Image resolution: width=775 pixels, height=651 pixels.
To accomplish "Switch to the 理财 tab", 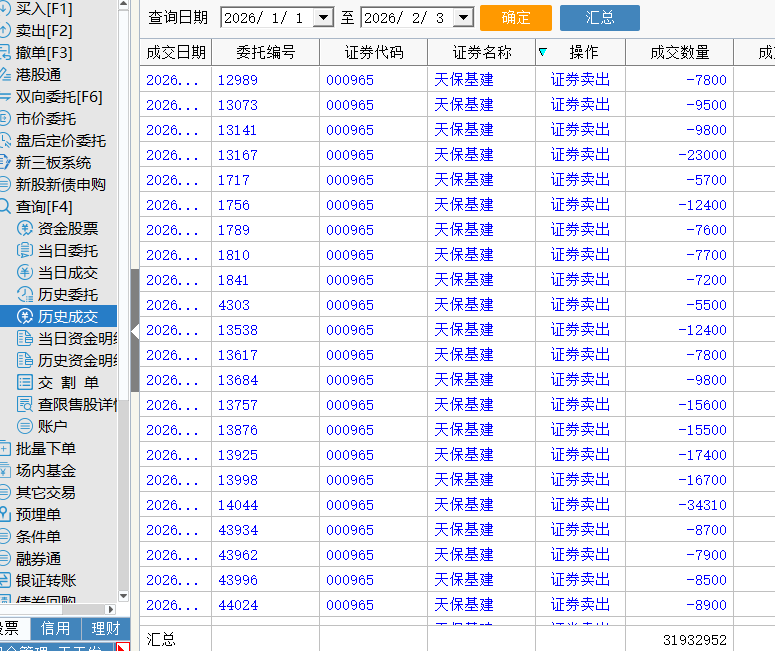I will [106, 628].
